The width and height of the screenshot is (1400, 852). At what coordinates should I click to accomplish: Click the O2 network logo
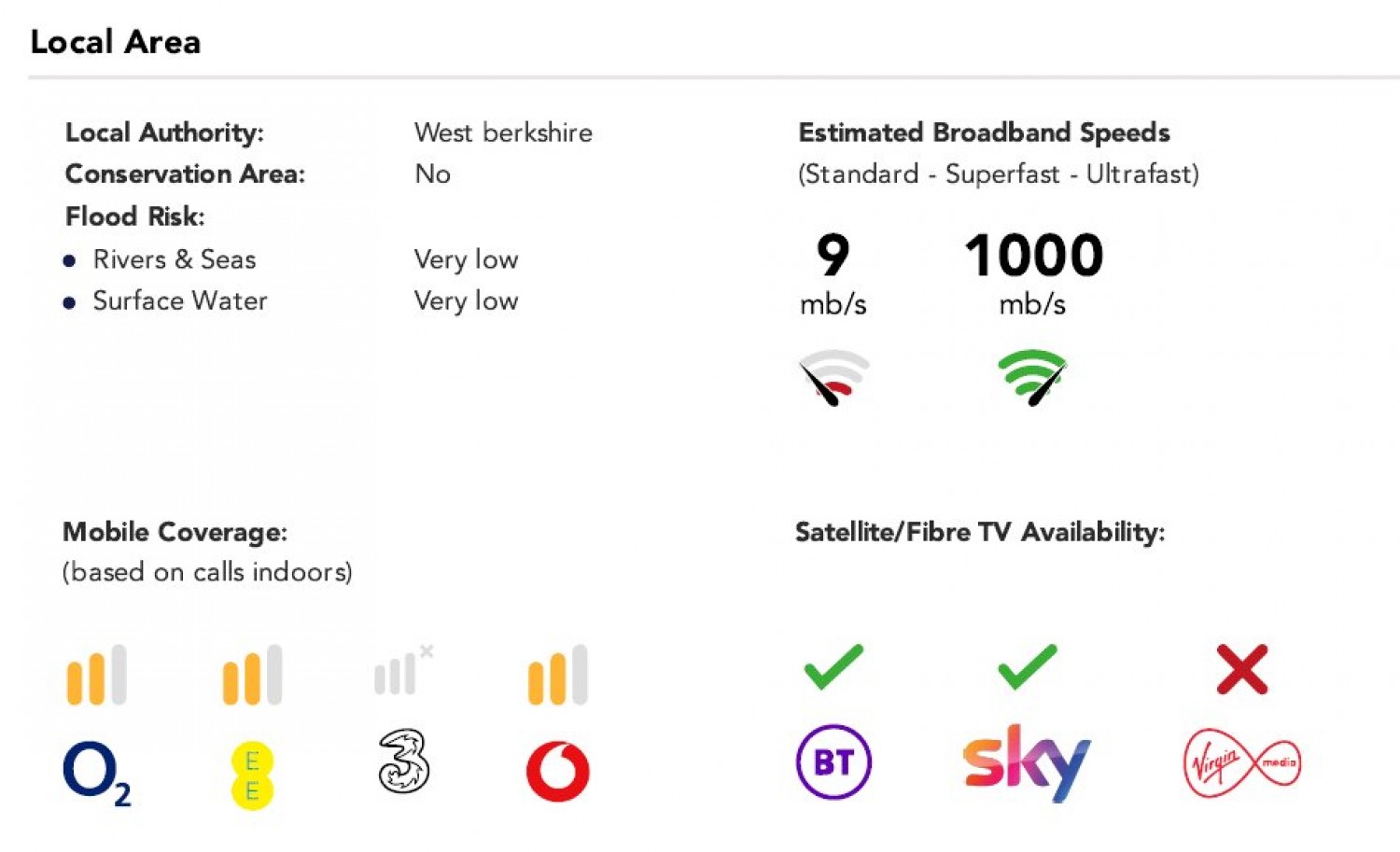click(95, 773)
